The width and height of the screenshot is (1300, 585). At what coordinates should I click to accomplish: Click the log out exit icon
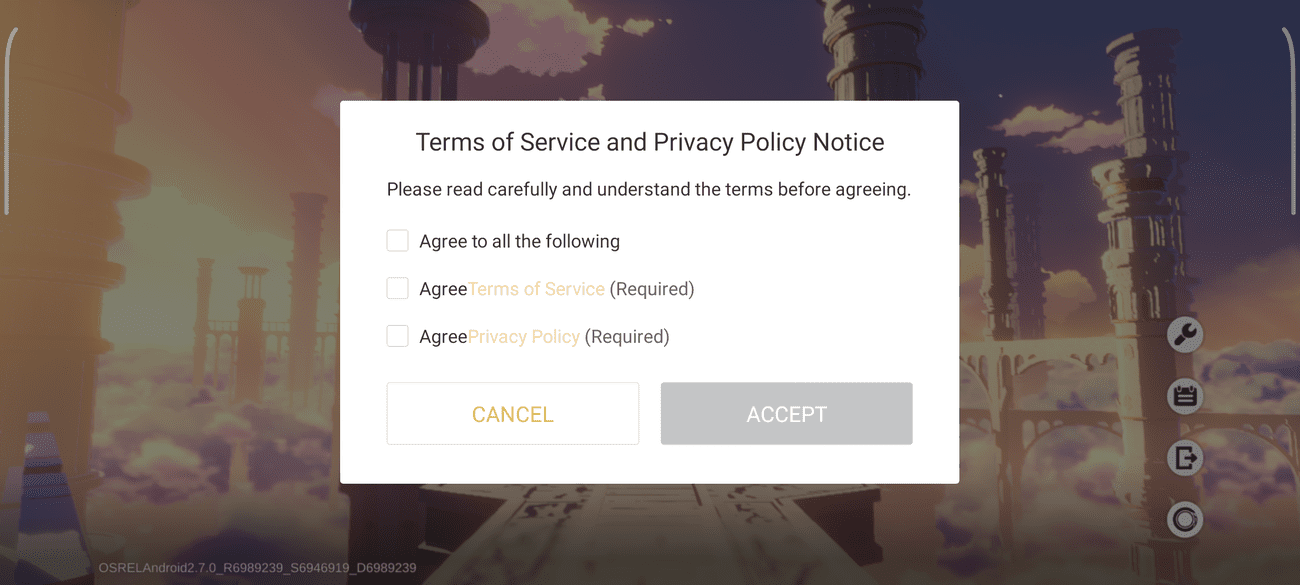1185,459
